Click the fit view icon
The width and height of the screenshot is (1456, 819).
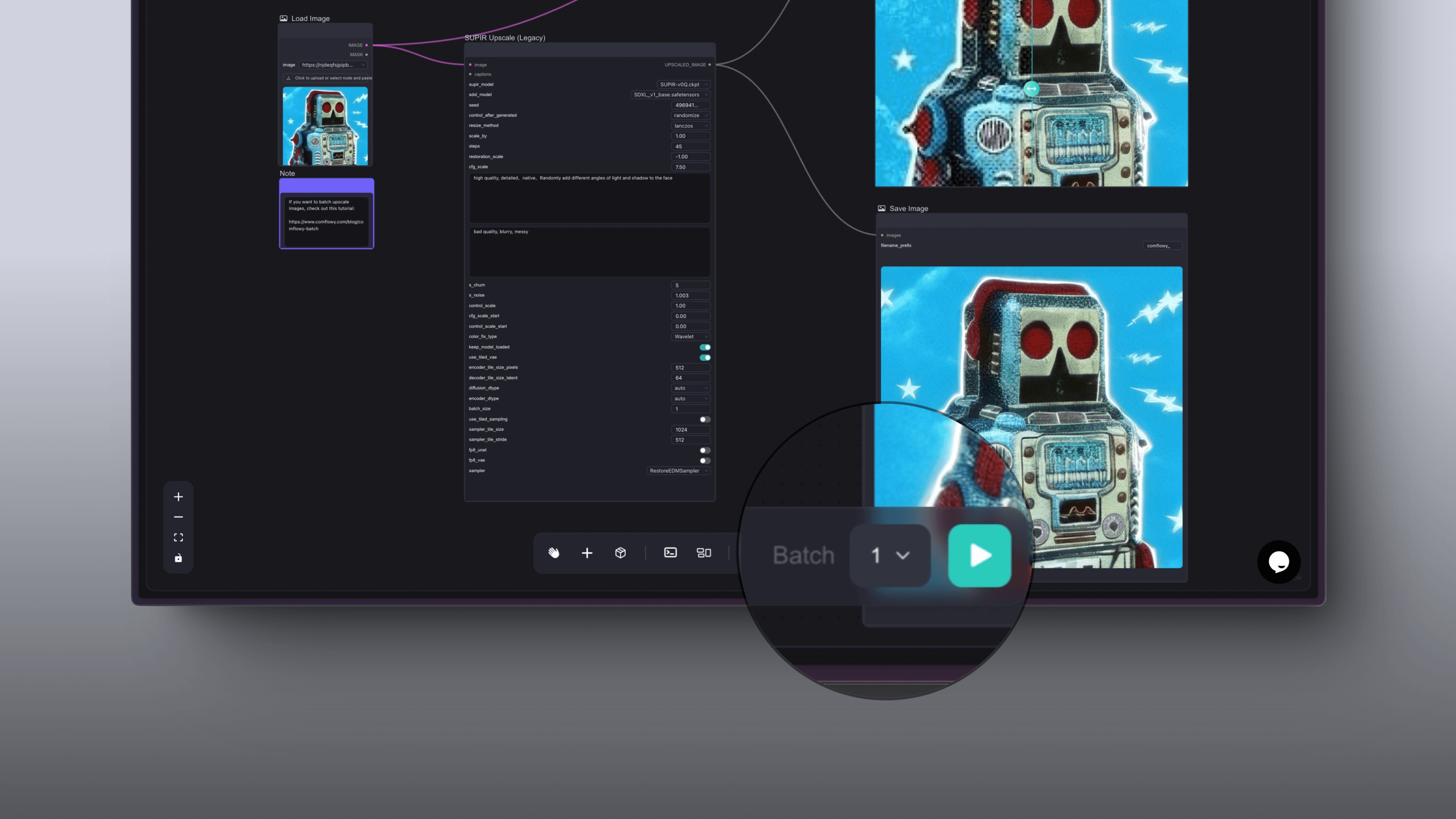(x=178, y=538)
